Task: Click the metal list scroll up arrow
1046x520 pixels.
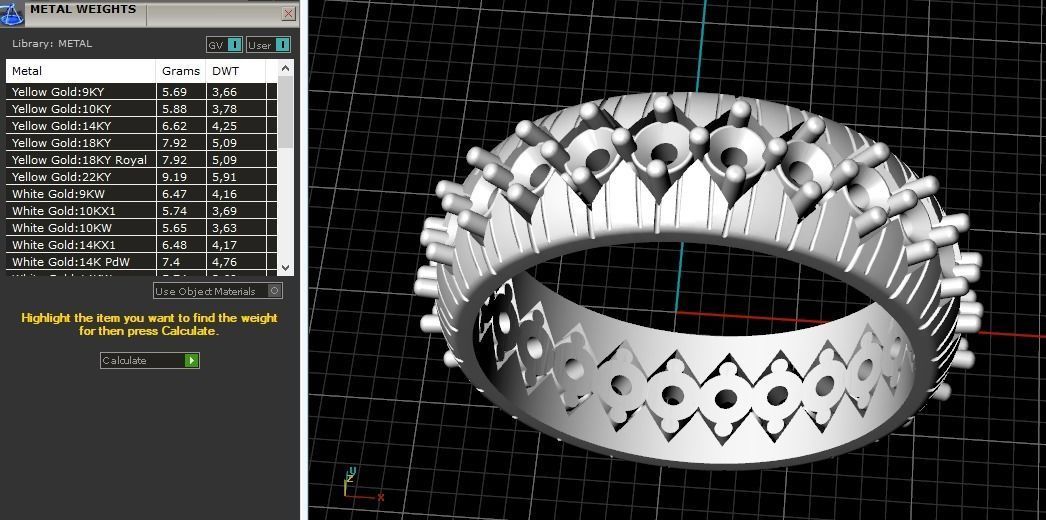Action: pyautogui.click(x=286, y=68)
